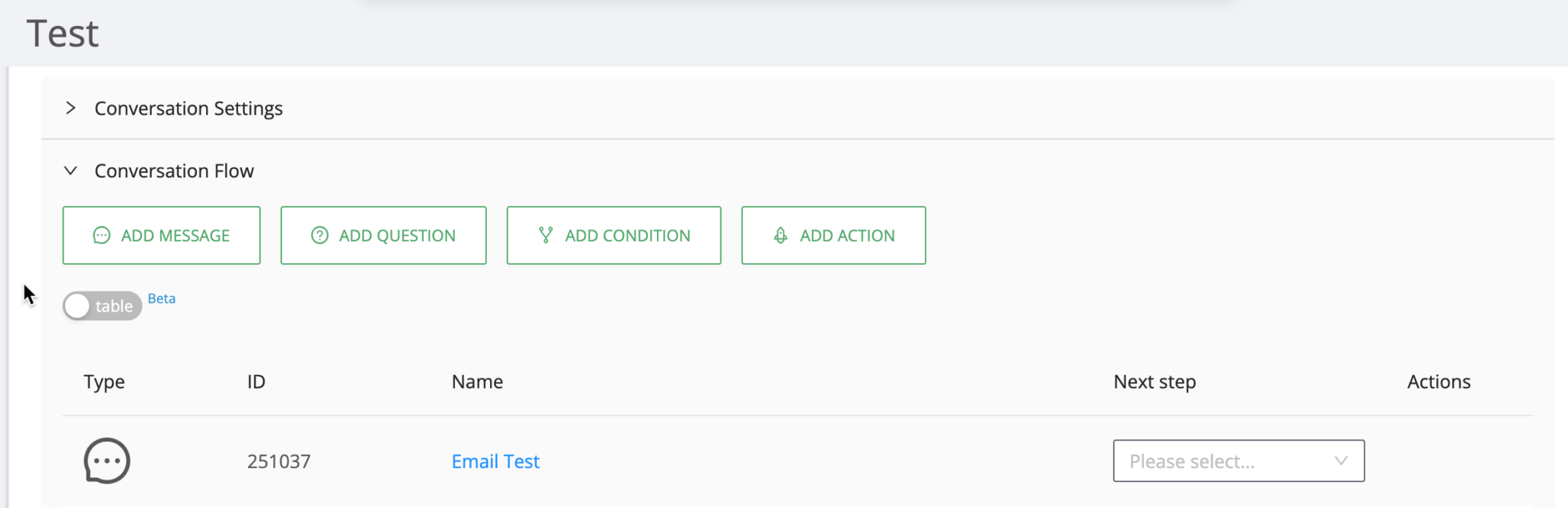Image resolution: width=1568 pixels, height=508 pixels.
Task: Click the Beta label next to the toggle
Action: coord(162,298)
